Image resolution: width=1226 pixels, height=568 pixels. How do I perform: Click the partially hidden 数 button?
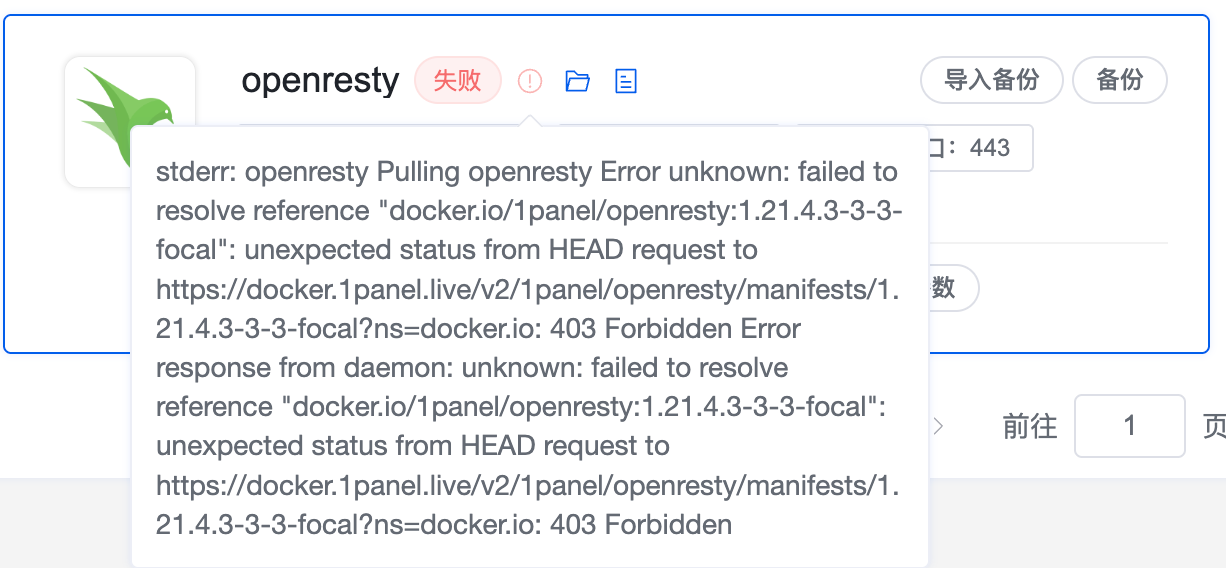tap(948, 288)
